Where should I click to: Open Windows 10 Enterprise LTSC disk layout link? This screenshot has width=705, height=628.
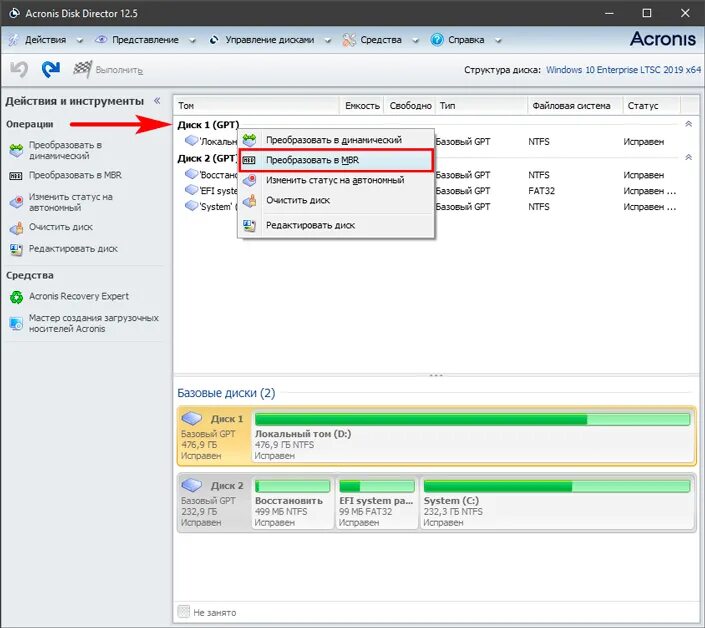pyautogui.click(x=623, y=70)
